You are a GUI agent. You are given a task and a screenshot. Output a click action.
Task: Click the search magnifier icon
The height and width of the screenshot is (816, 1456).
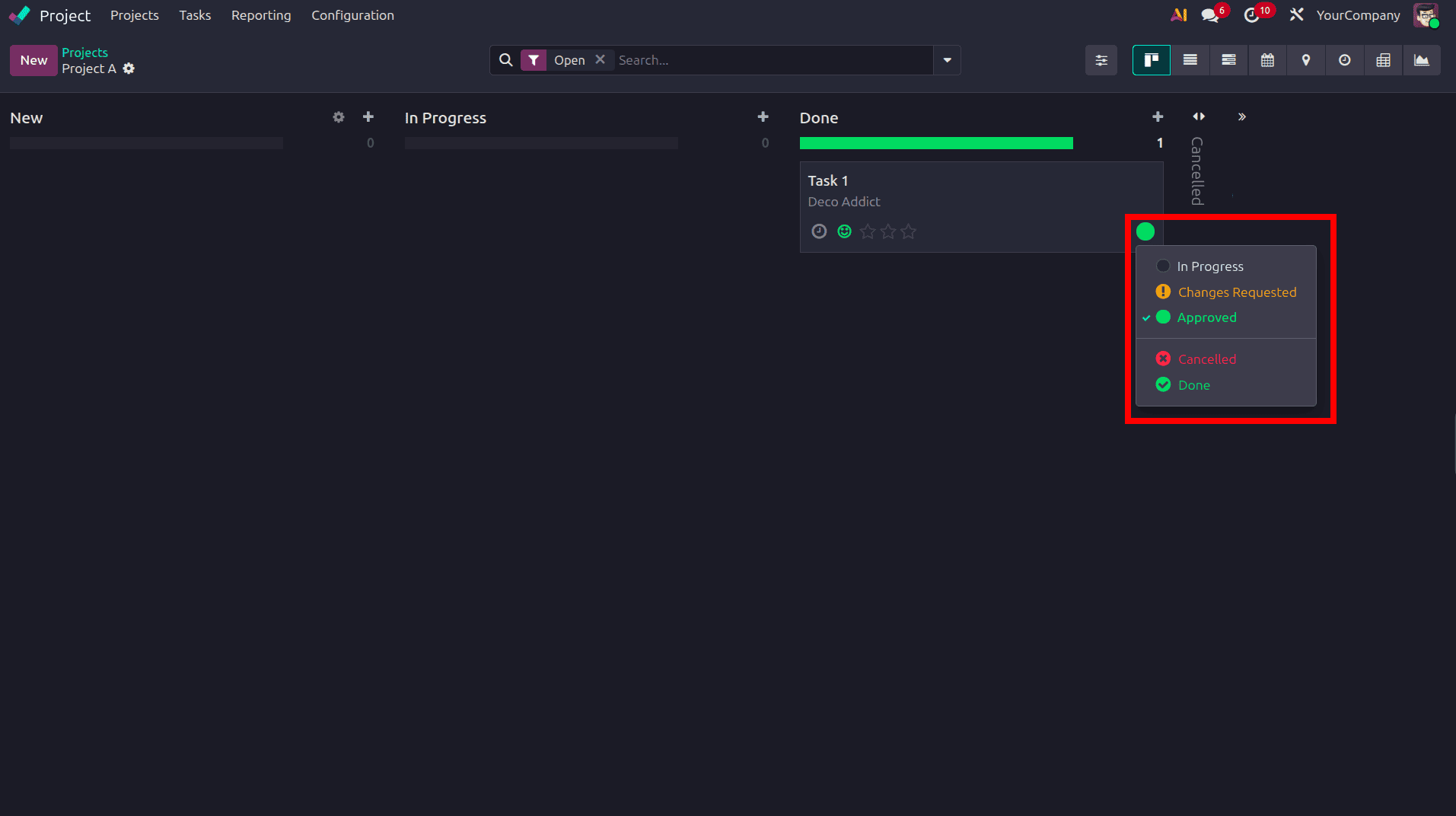pyautogui.click(x=506, y=60)
